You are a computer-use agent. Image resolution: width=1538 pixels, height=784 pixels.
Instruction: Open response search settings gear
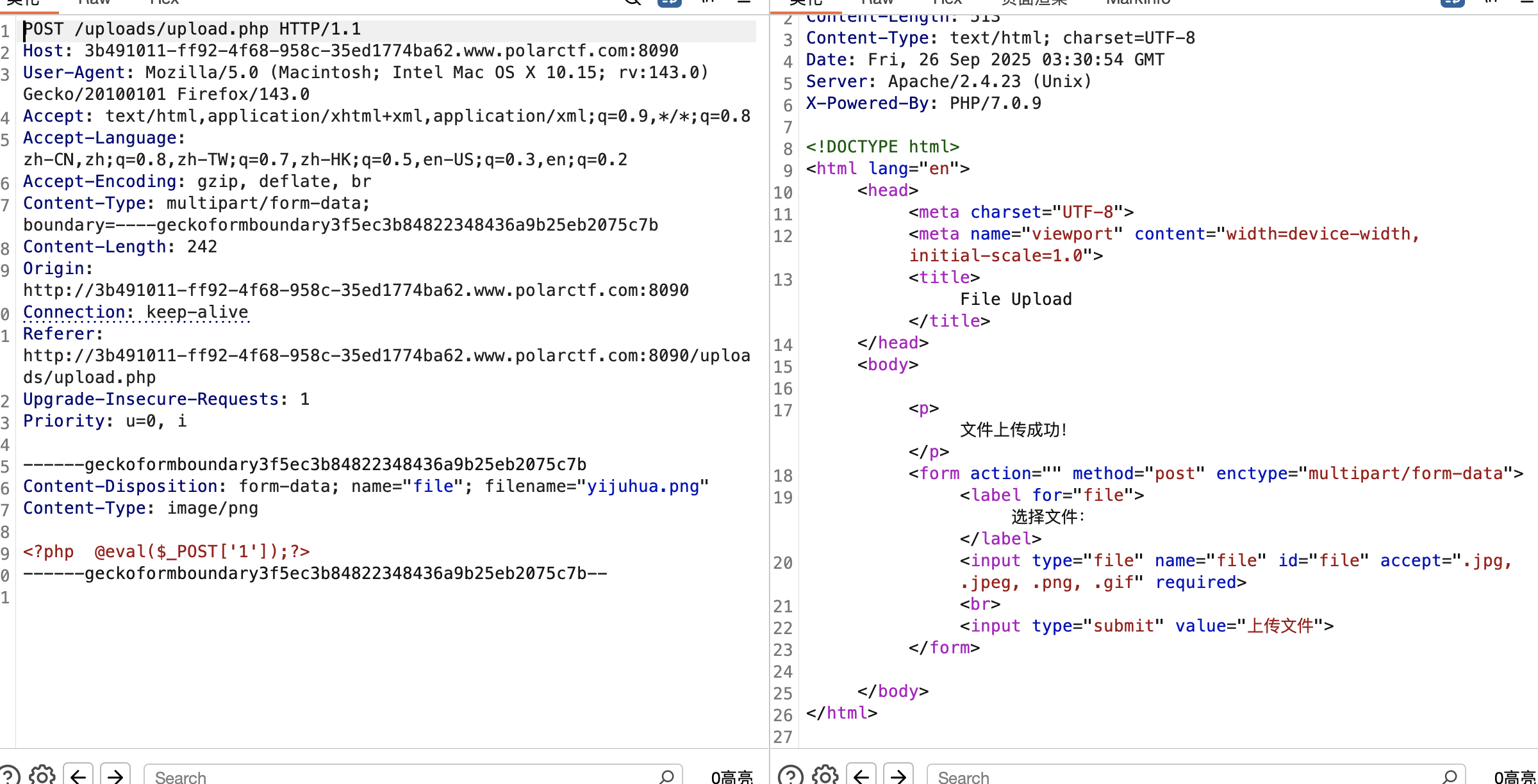point(825,776)
